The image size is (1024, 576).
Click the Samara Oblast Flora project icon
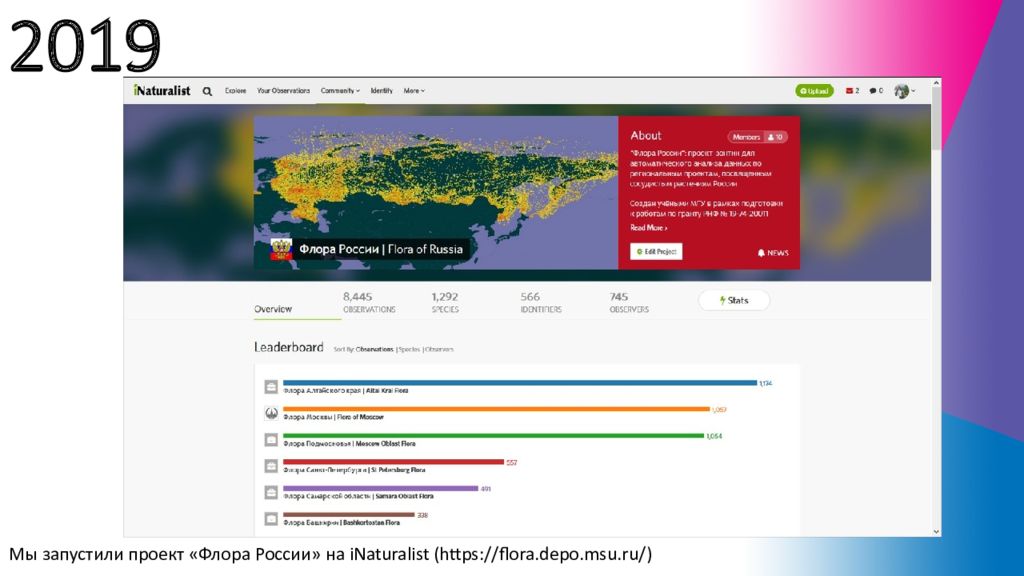271,492
